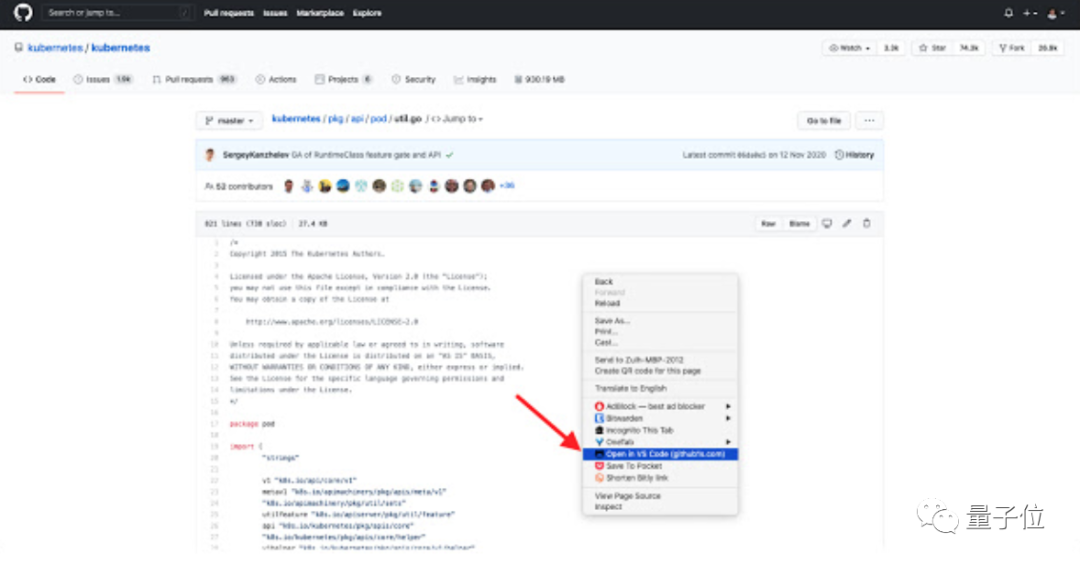Image resolution: width=1080 pixels, height=565 pixels.
Task: Choose Save To Pocket
Action: [660, 466]
